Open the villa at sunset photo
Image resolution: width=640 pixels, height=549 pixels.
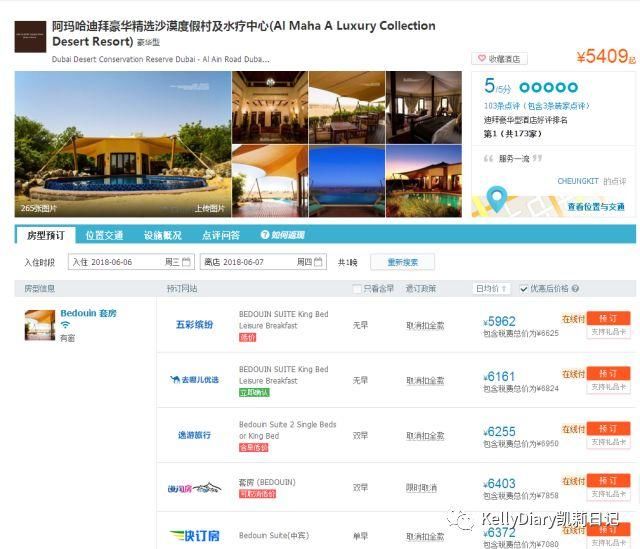tap(424, 181)
